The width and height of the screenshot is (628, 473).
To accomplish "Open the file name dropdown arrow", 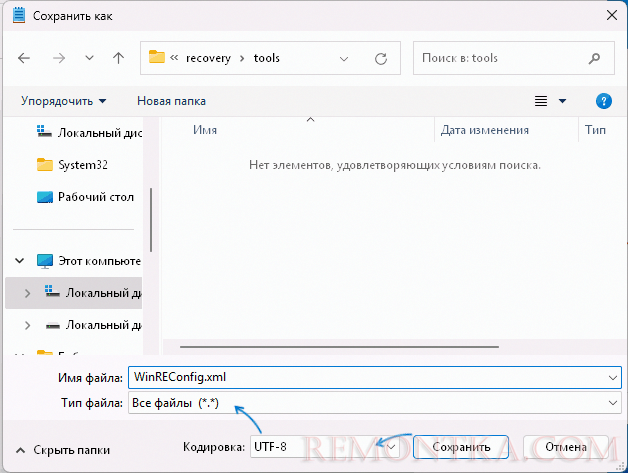I will coord(613,378).
